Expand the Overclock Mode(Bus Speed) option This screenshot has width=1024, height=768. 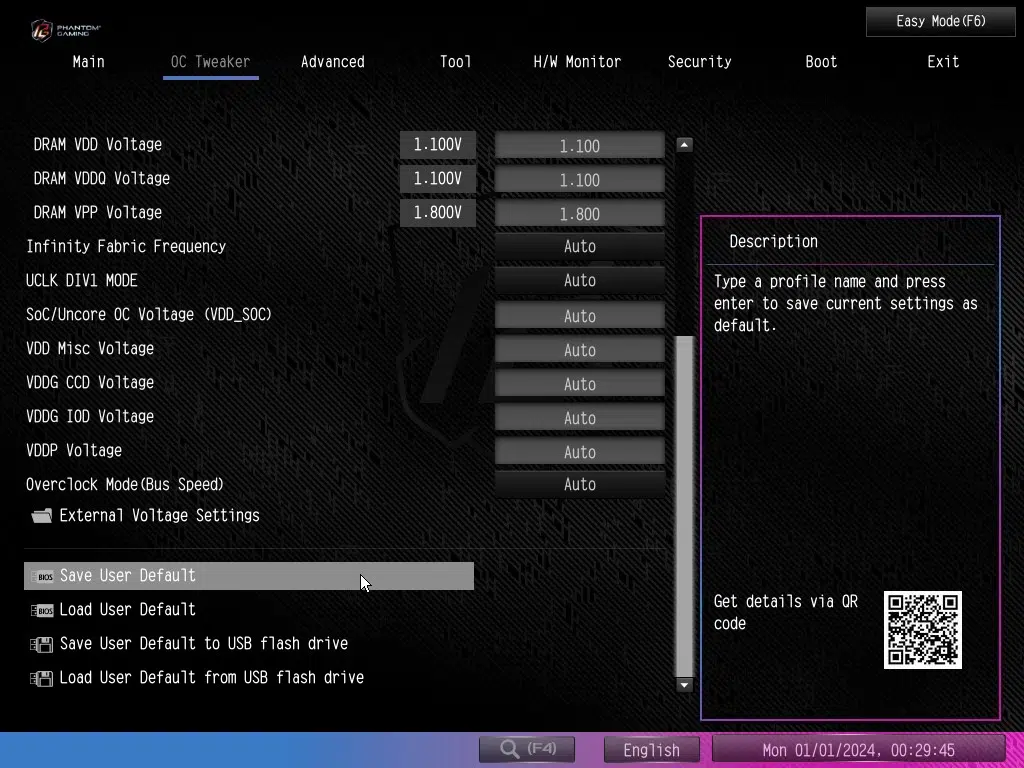tap(579, 485)
